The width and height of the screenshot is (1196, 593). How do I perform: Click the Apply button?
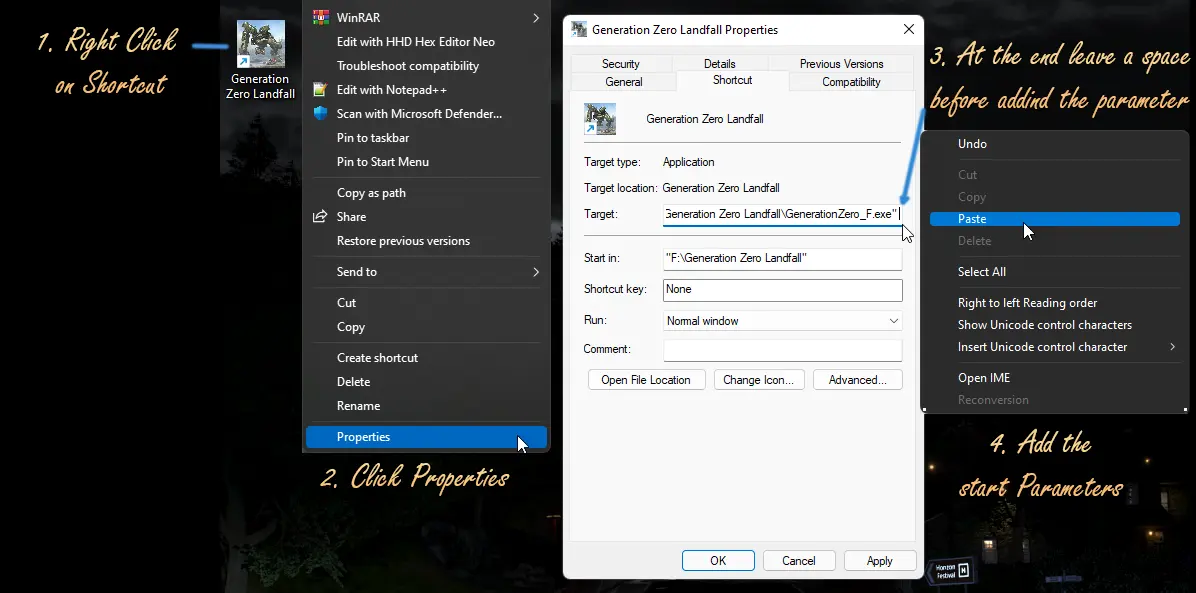point(879,561)
